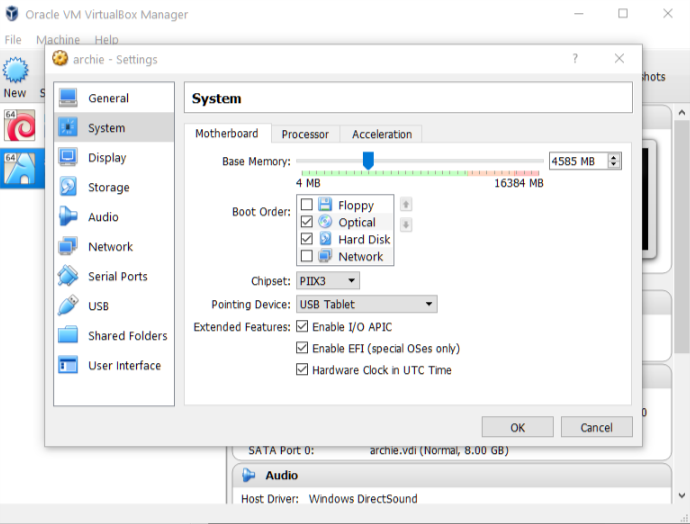This screenshot has height=524, width=690.
Task: Open Serial Ports plug icon
Action: pyautogui.click(x=68, y=276)
